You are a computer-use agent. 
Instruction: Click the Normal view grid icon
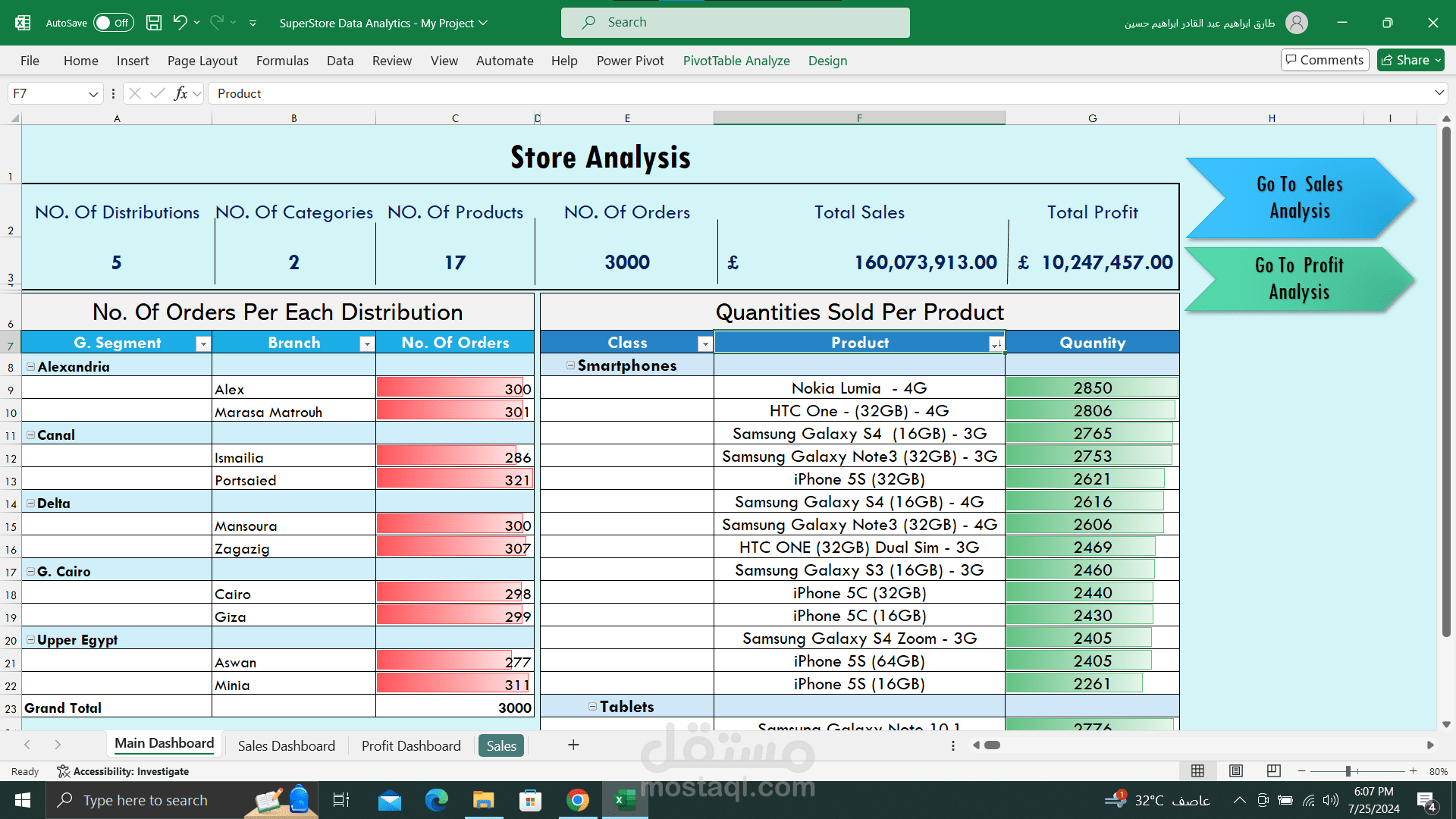tap(1198, 771)
